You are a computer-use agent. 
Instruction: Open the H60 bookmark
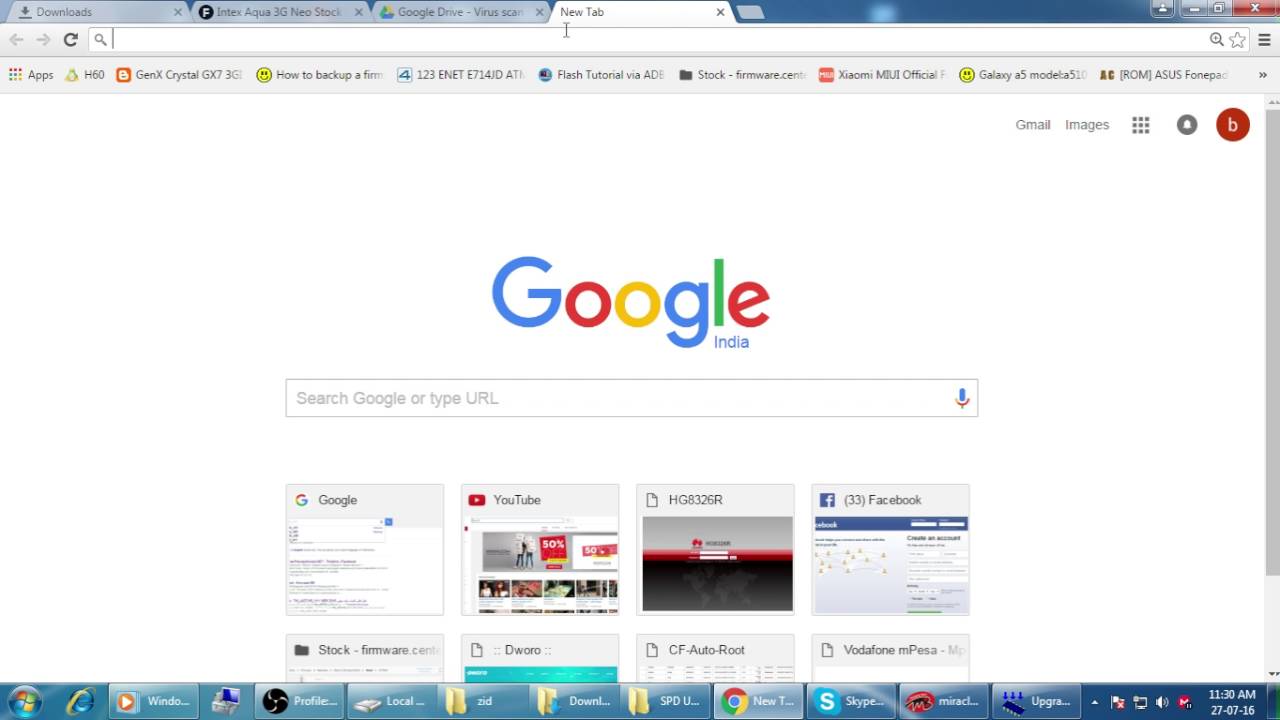coord(85,75)
